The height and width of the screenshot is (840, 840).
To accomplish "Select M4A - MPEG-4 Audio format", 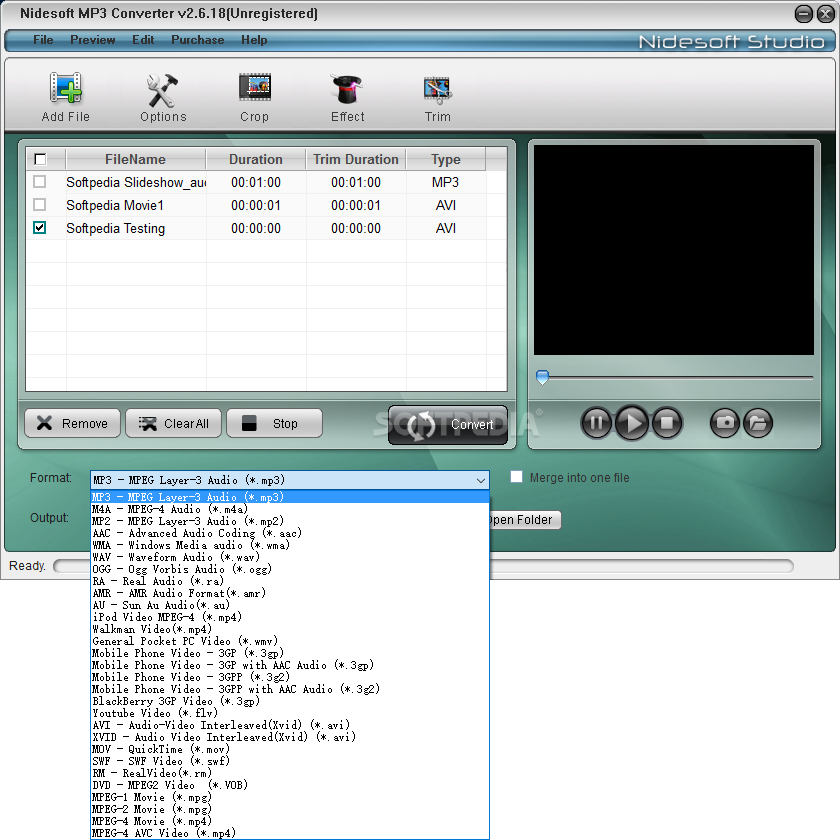I will [290, 509].
